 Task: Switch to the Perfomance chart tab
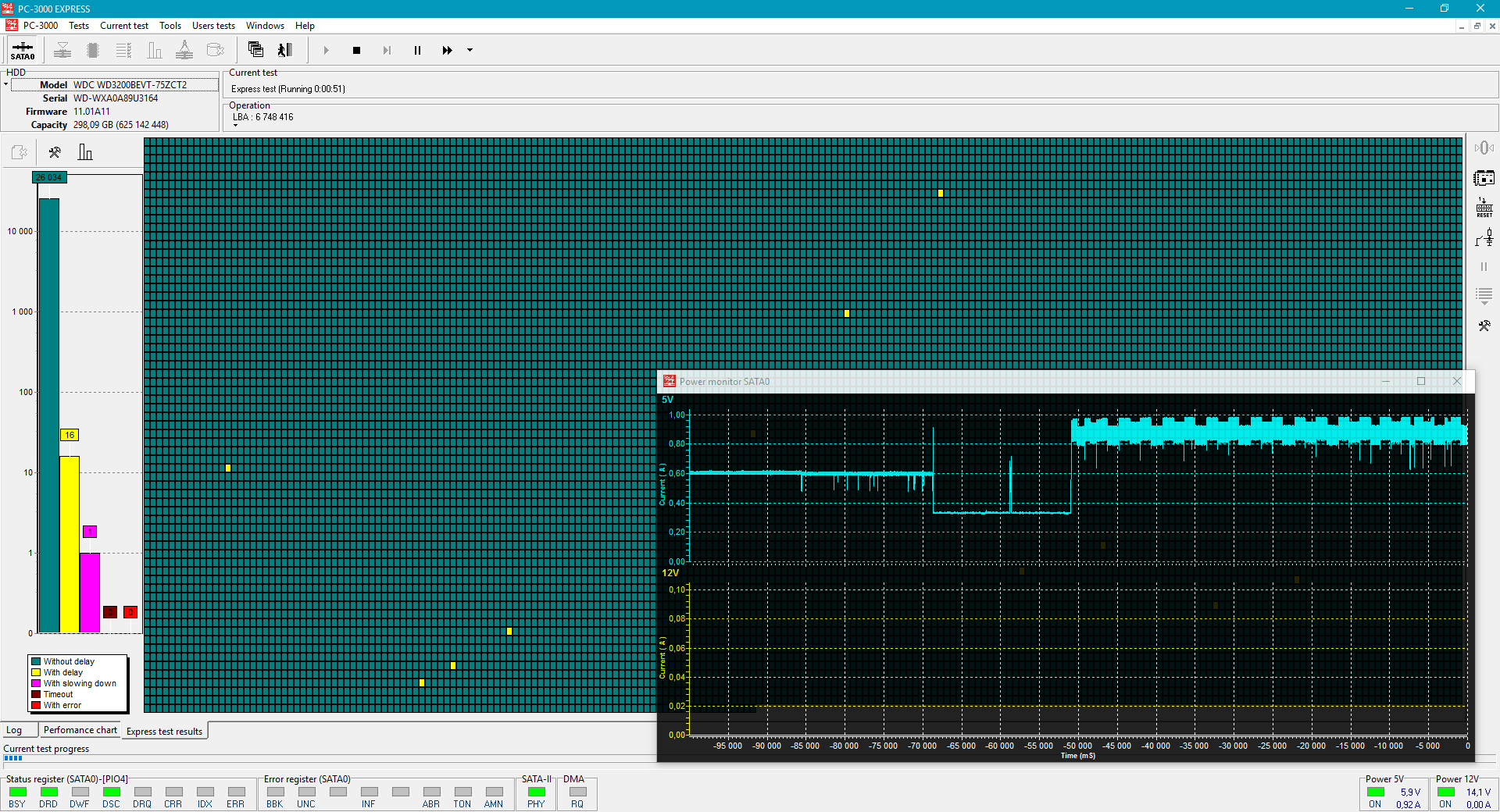coord(80,731)
